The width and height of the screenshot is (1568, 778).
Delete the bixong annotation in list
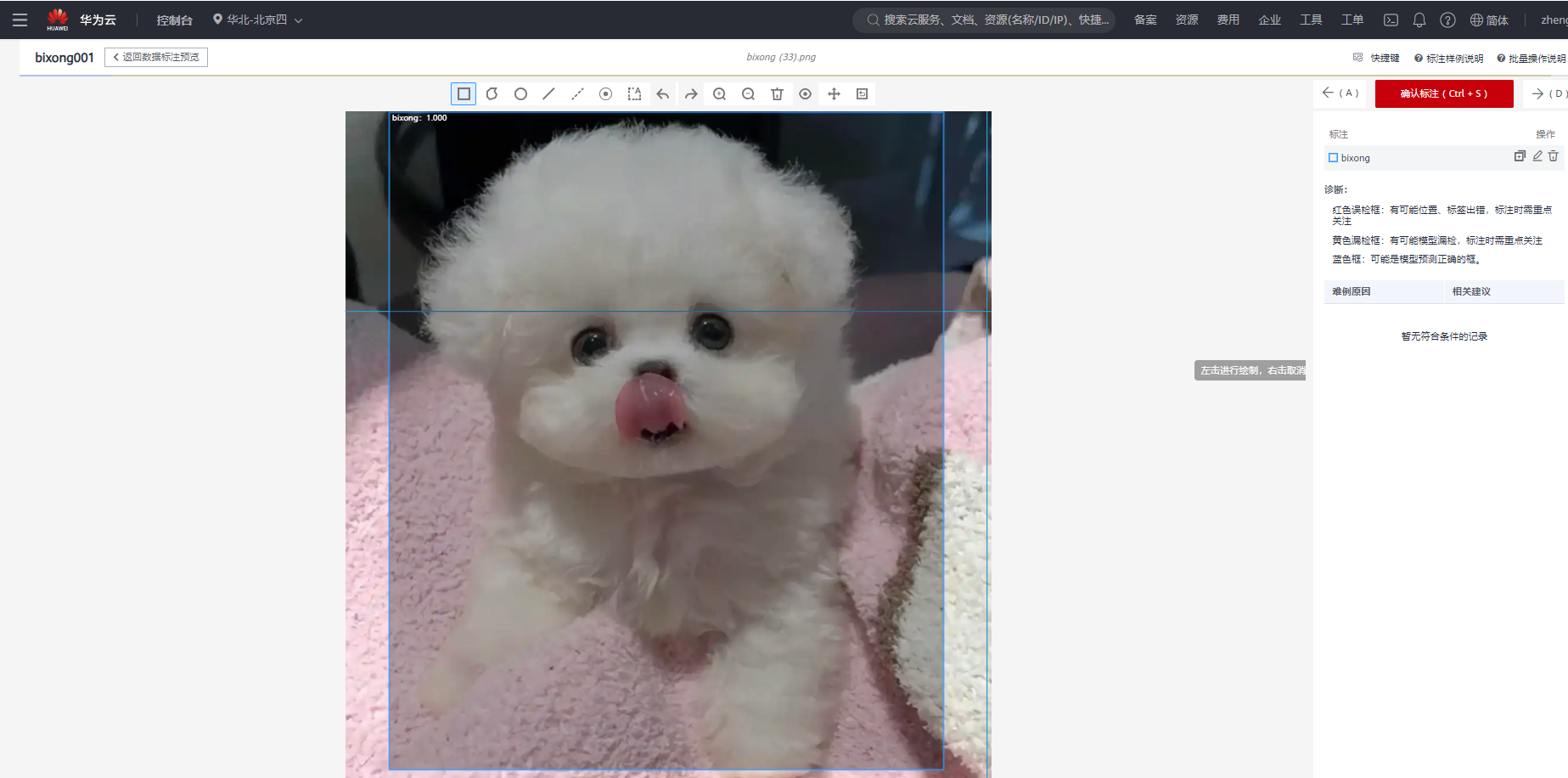click(1553, 156)
